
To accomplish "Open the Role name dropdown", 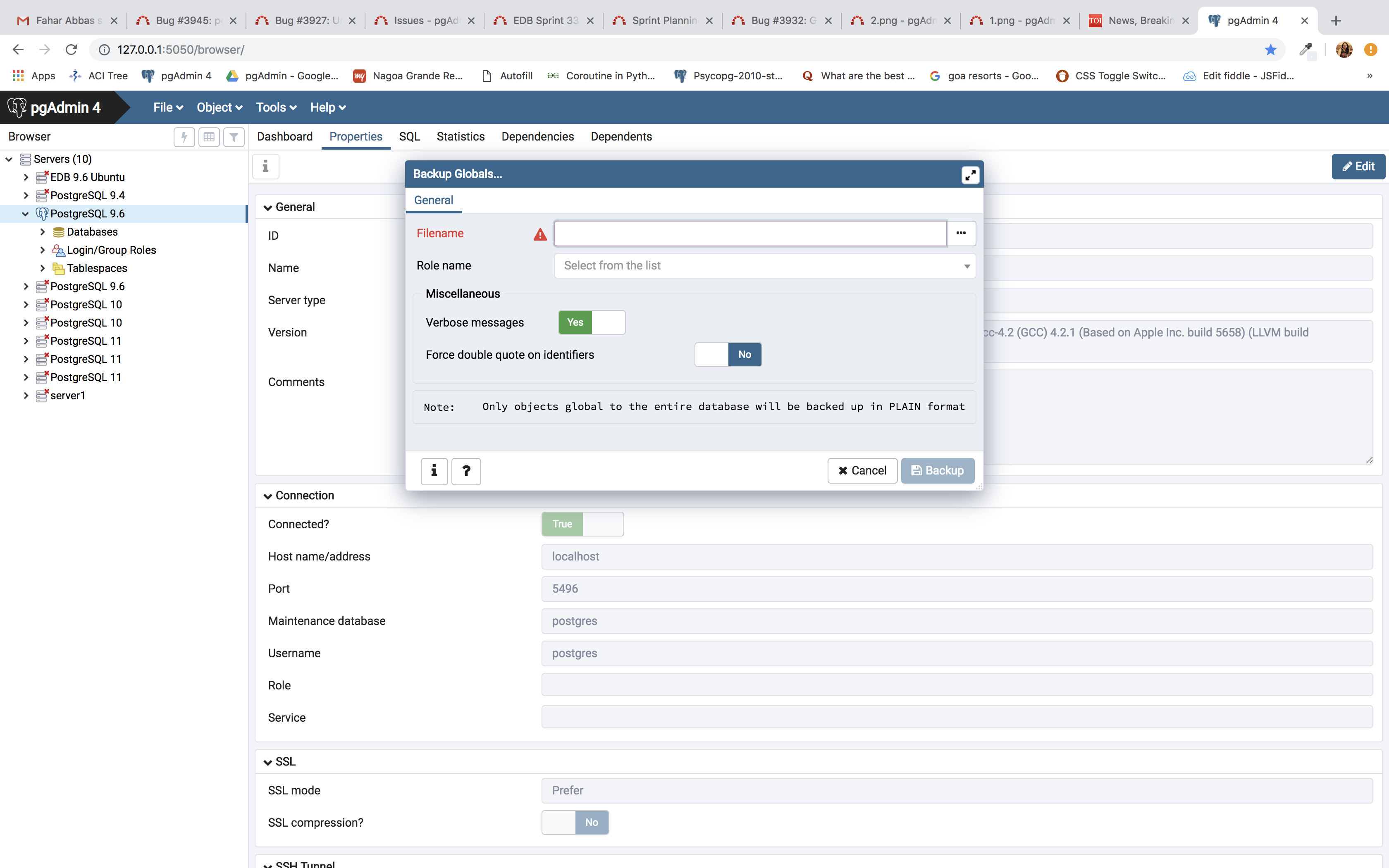I will tap(764, 266).
